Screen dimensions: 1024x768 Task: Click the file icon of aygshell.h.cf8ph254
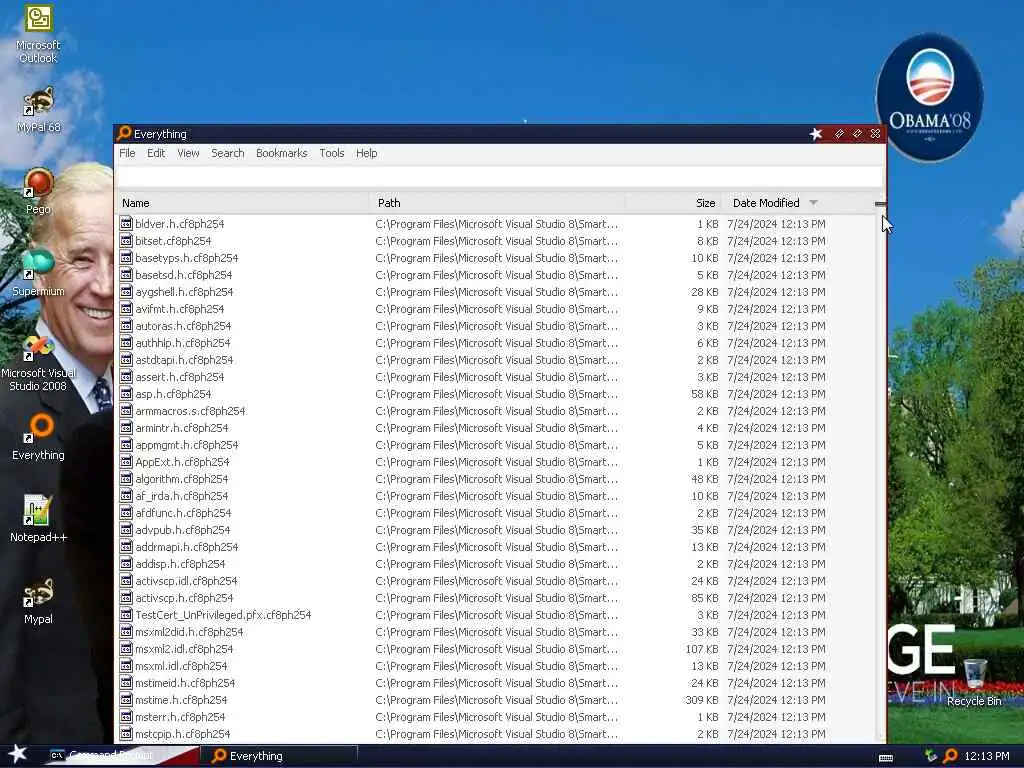[x=126, y=291]
